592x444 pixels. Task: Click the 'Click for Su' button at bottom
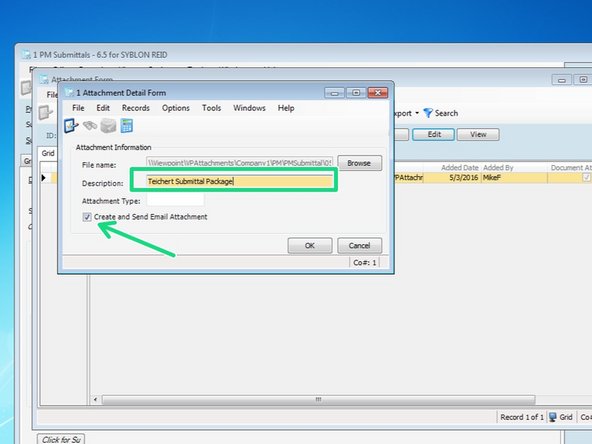61,439
